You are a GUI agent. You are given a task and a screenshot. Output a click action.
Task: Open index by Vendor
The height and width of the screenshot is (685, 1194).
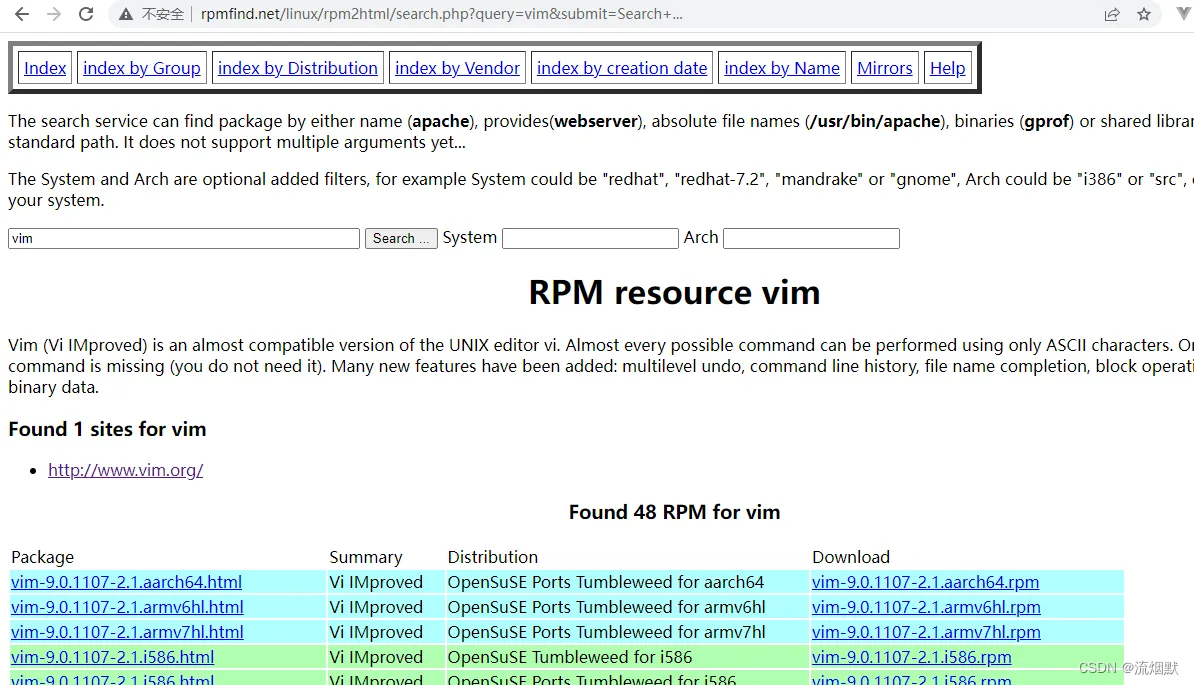click(457, 68)
